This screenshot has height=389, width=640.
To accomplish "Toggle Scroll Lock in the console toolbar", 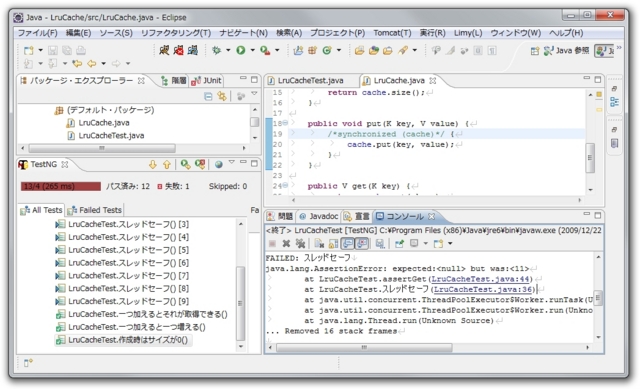I will point(333,244).
